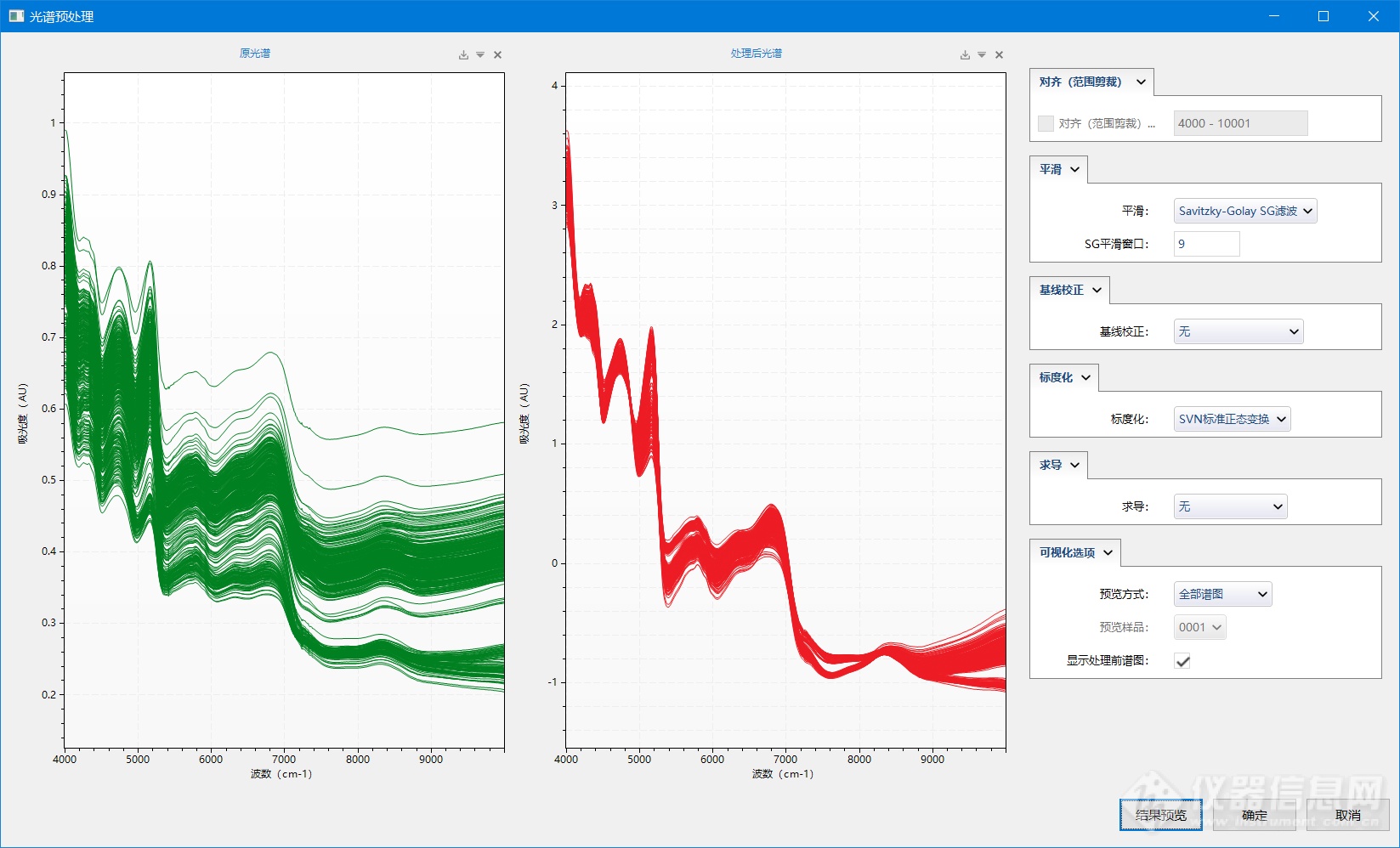Open the Savitzky-Golay SG滤波 smoothing dropdown

(1245, 211)
